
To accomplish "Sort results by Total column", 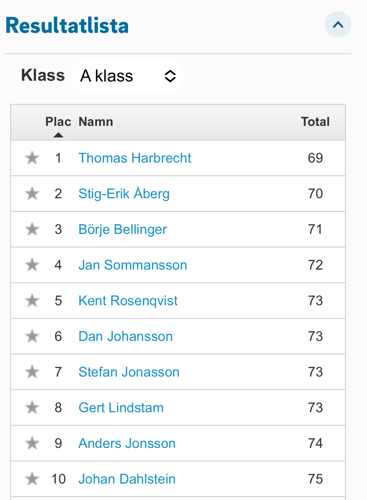I will pos(315,122).
